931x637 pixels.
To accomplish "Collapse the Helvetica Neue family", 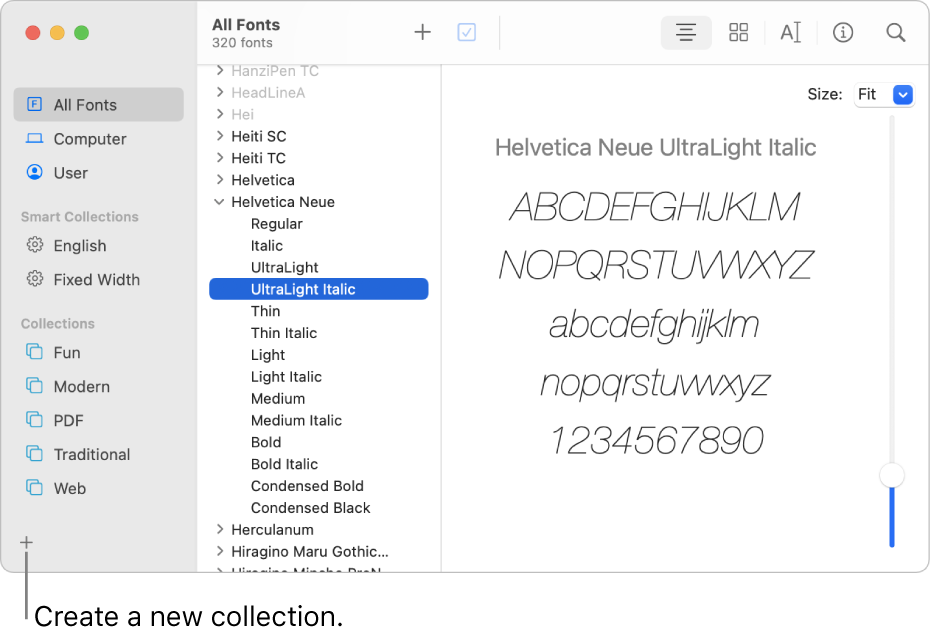I will point(220,201).
